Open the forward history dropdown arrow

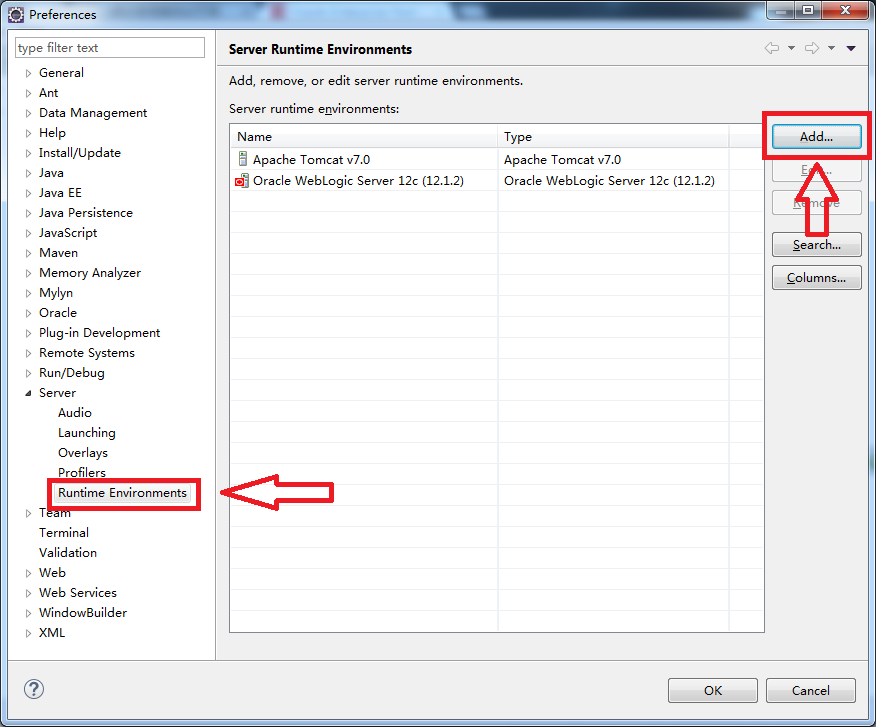click(x=831, y=48)
